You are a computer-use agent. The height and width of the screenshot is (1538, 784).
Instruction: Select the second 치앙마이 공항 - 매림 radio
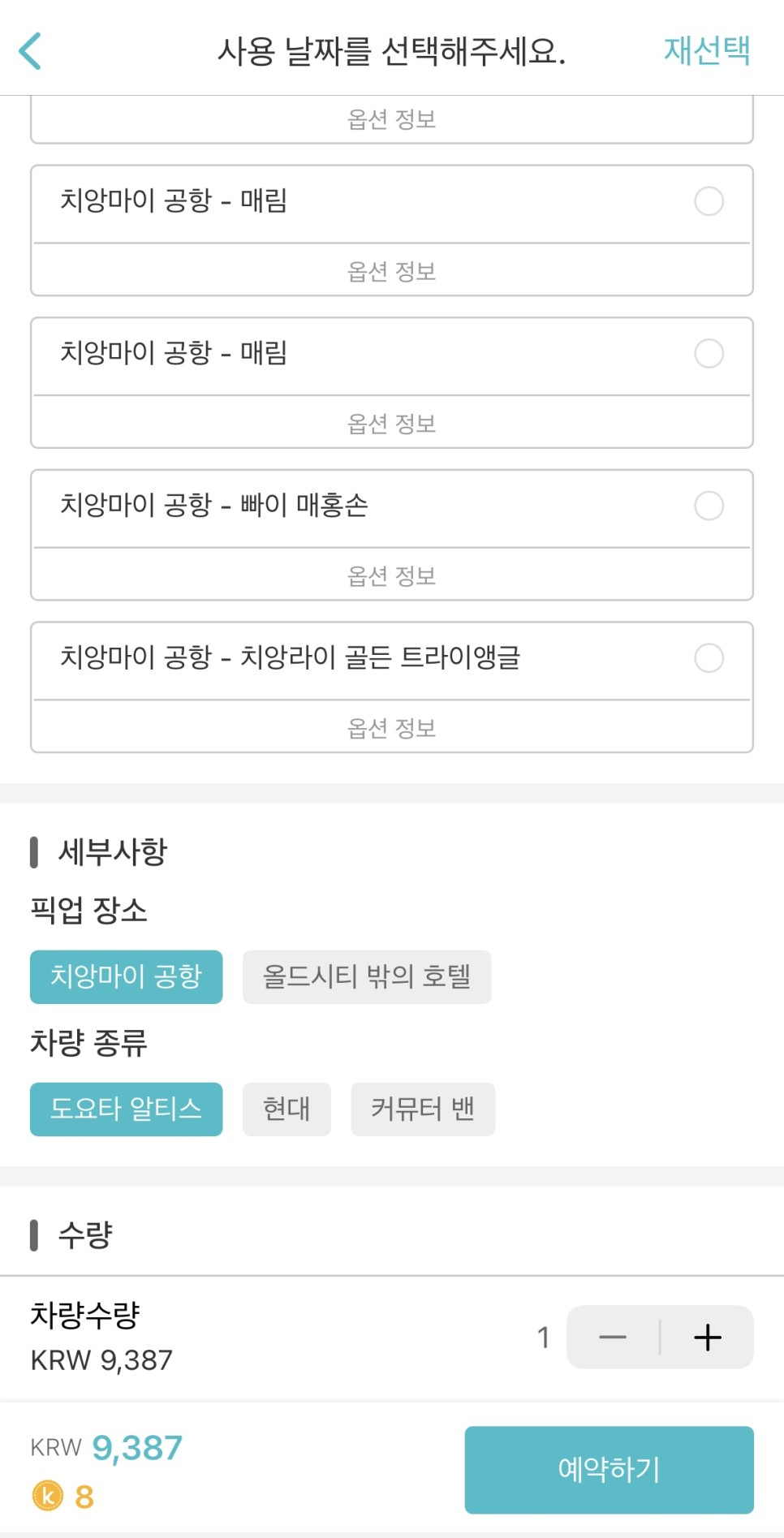click(709, 354)
